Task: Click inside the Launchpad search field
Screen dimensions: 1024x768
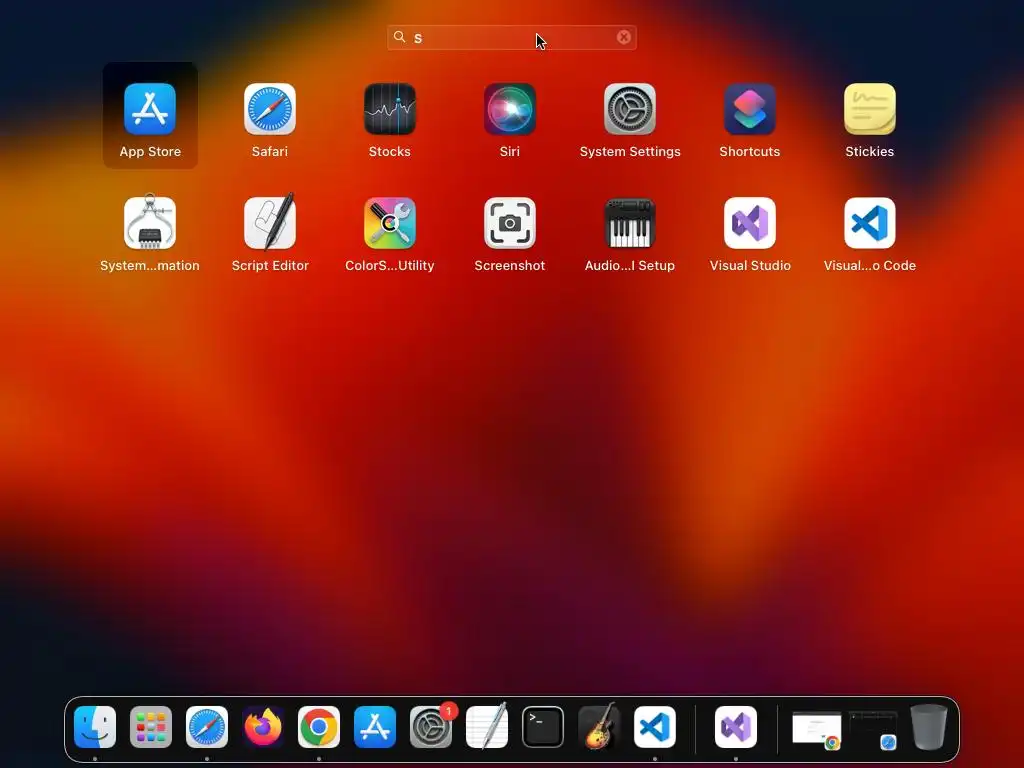Action: coord(512,37)
